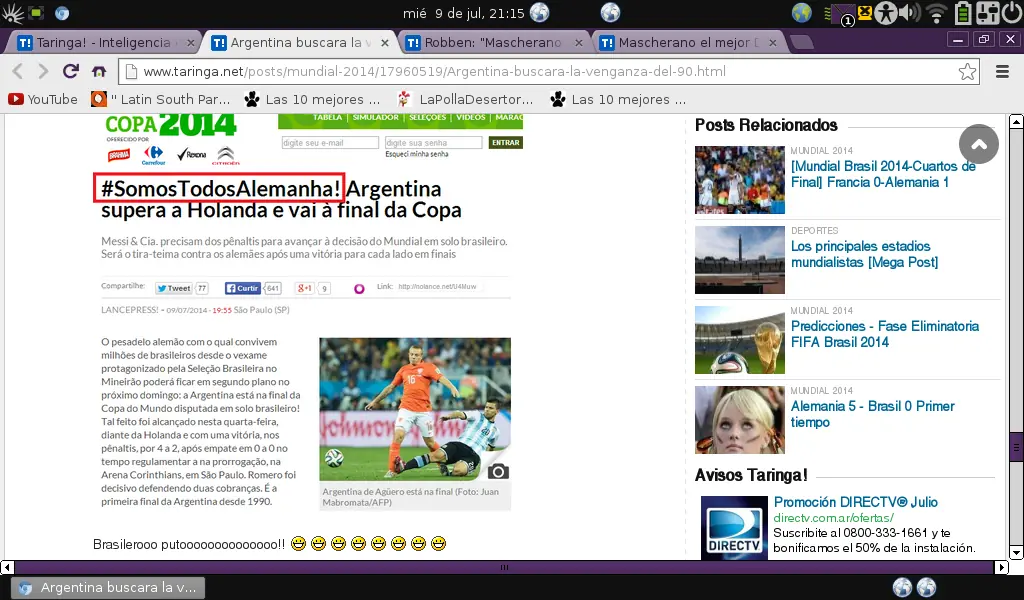The image size is (1024, 600).
Task: Click the Esqueci minha senha link
Action: pyautogui.click(x=417, y=154)
